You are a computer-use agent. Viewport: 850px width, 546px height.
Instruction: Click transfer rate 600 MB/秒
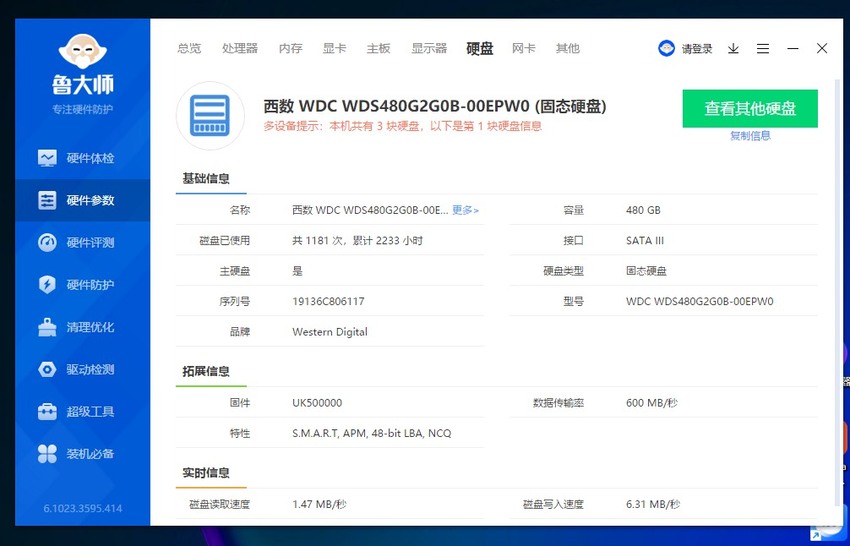click(652, 403)
